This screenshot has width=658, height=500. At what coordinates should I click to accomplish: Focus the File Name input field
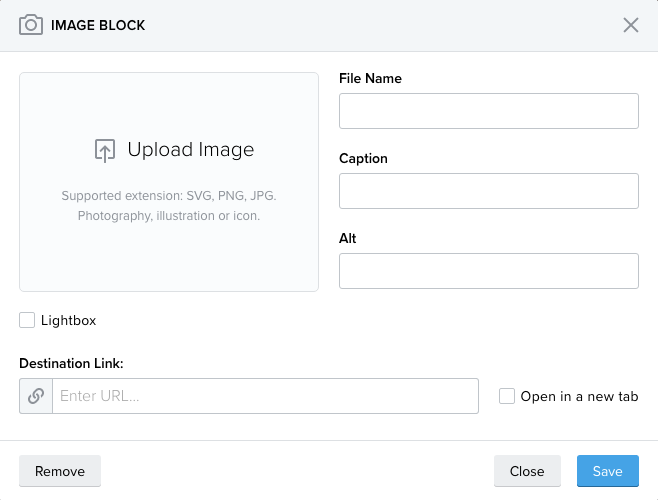point(489,111)
